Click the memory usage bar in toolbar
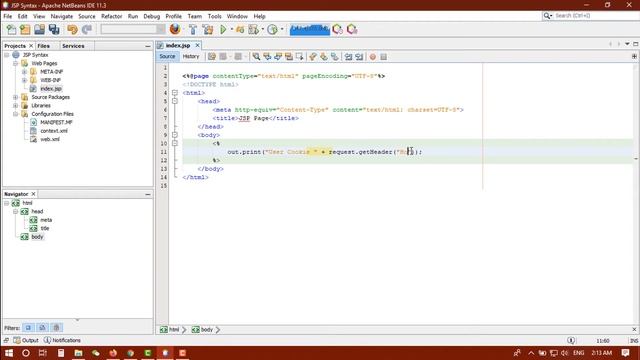The image size is (640, 360). (x=310, y=29)
